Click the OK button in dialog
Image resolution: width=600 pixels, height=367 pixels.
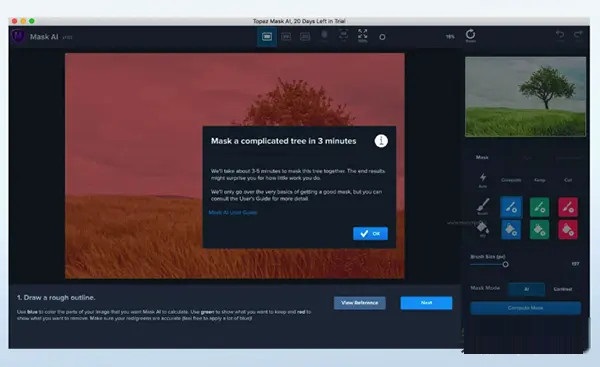(x=370, y=233)
